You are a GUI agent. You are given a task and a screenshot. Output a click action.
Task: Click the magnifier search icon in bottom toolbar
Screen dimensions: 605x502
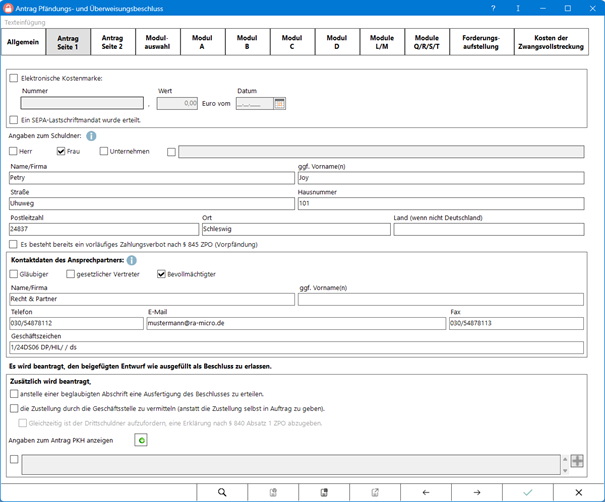pyautogui.click(x=222, y=492)
